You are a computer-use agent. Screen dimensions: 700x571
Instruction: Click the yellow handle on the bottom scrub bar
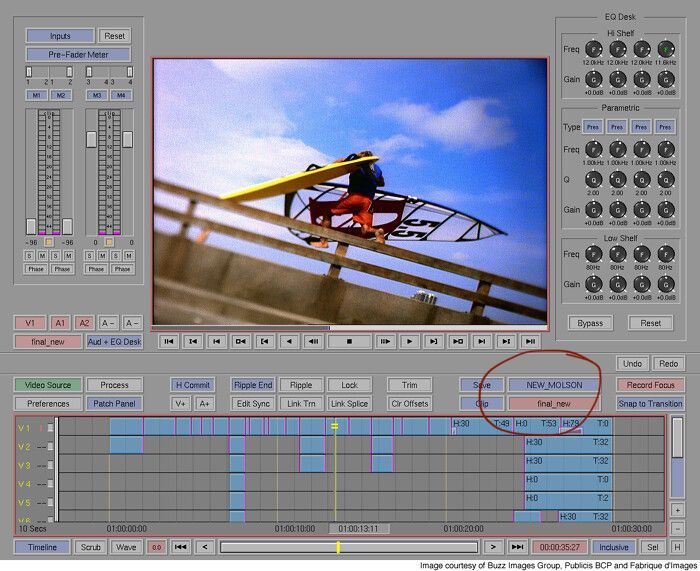pos(338,547)
